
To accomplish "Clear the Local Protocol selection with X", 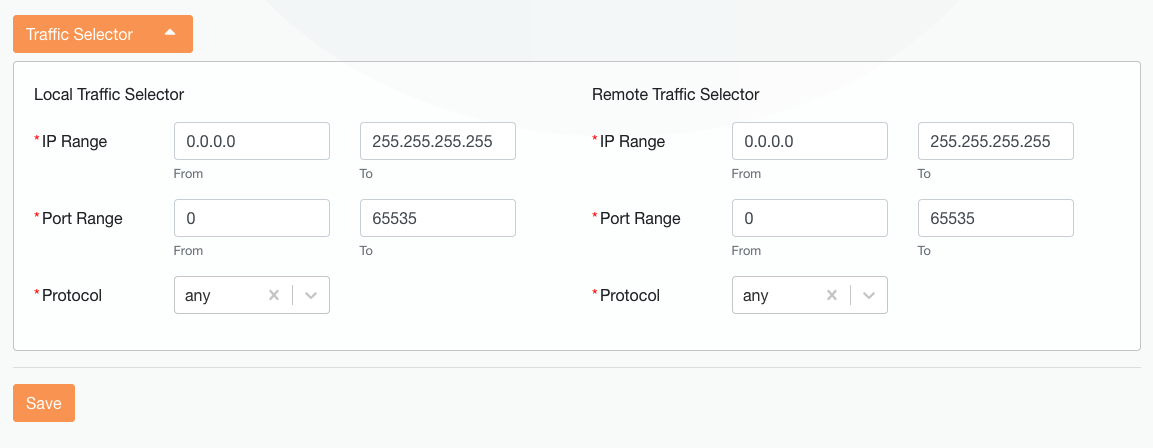I will pos(274,295).
